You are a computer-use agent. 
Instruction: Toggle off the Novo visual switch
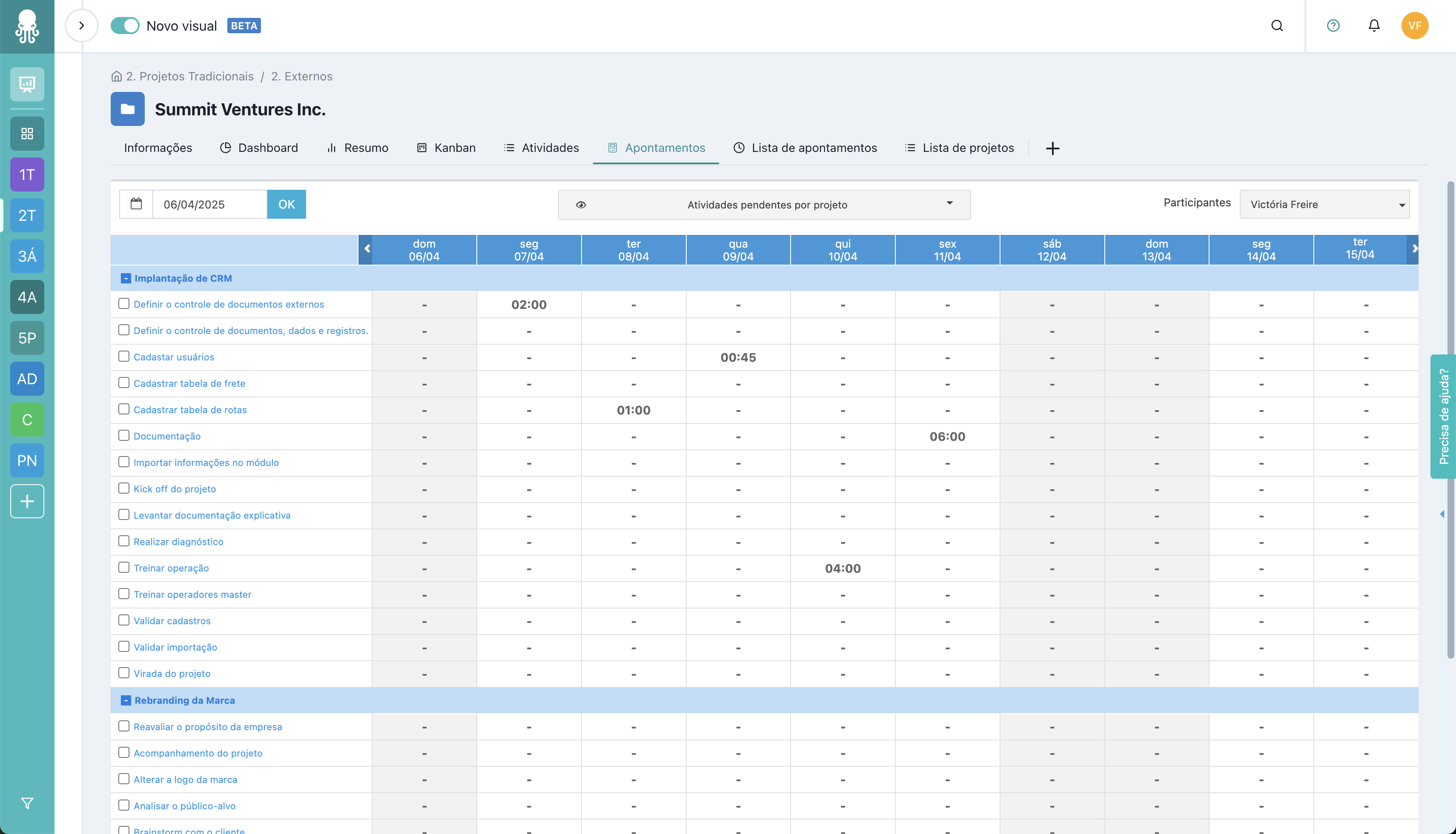coord(125,26)
